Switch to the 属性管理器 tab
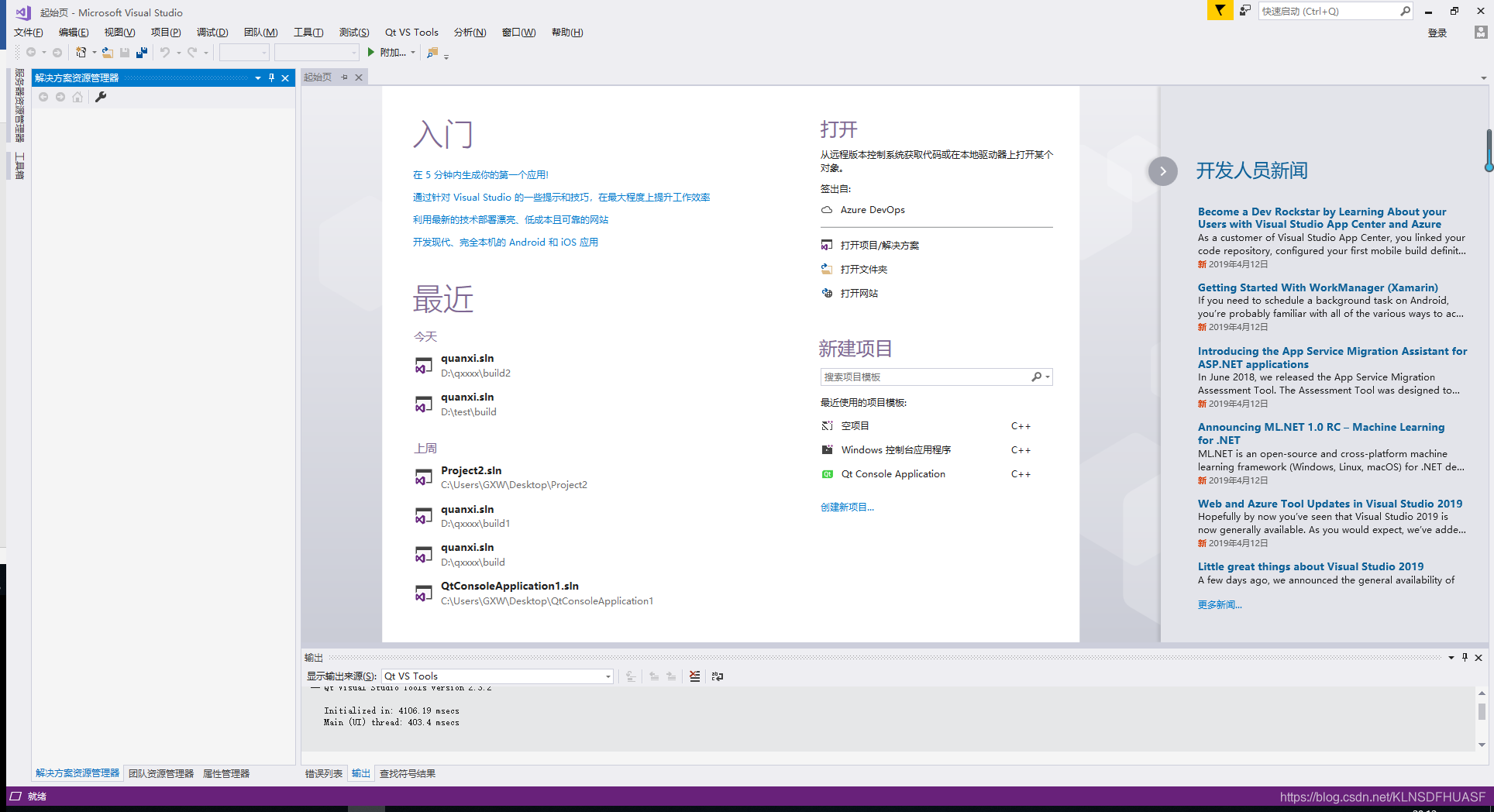This screenshot has height=812, width=1494. pos(226,773)
